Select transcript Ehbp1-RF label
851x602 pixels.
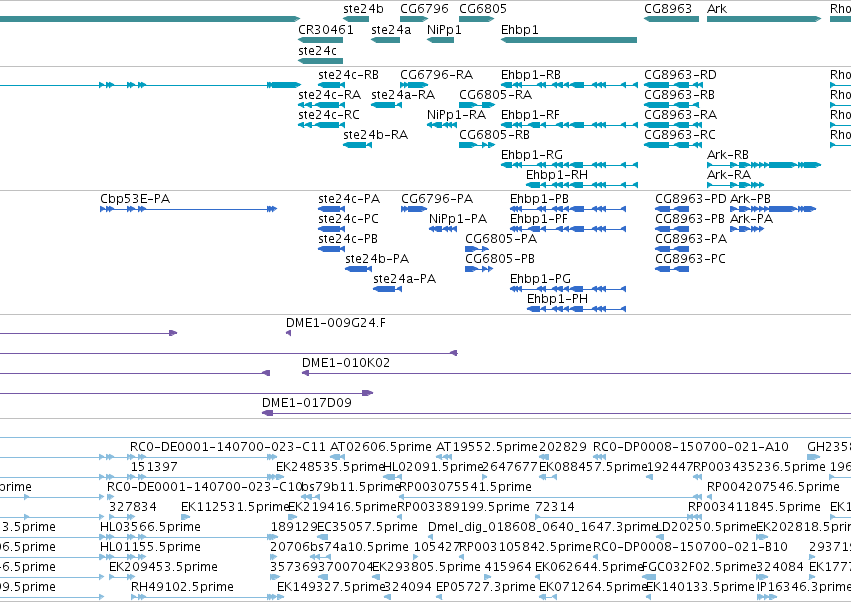(x=530, y=115)
